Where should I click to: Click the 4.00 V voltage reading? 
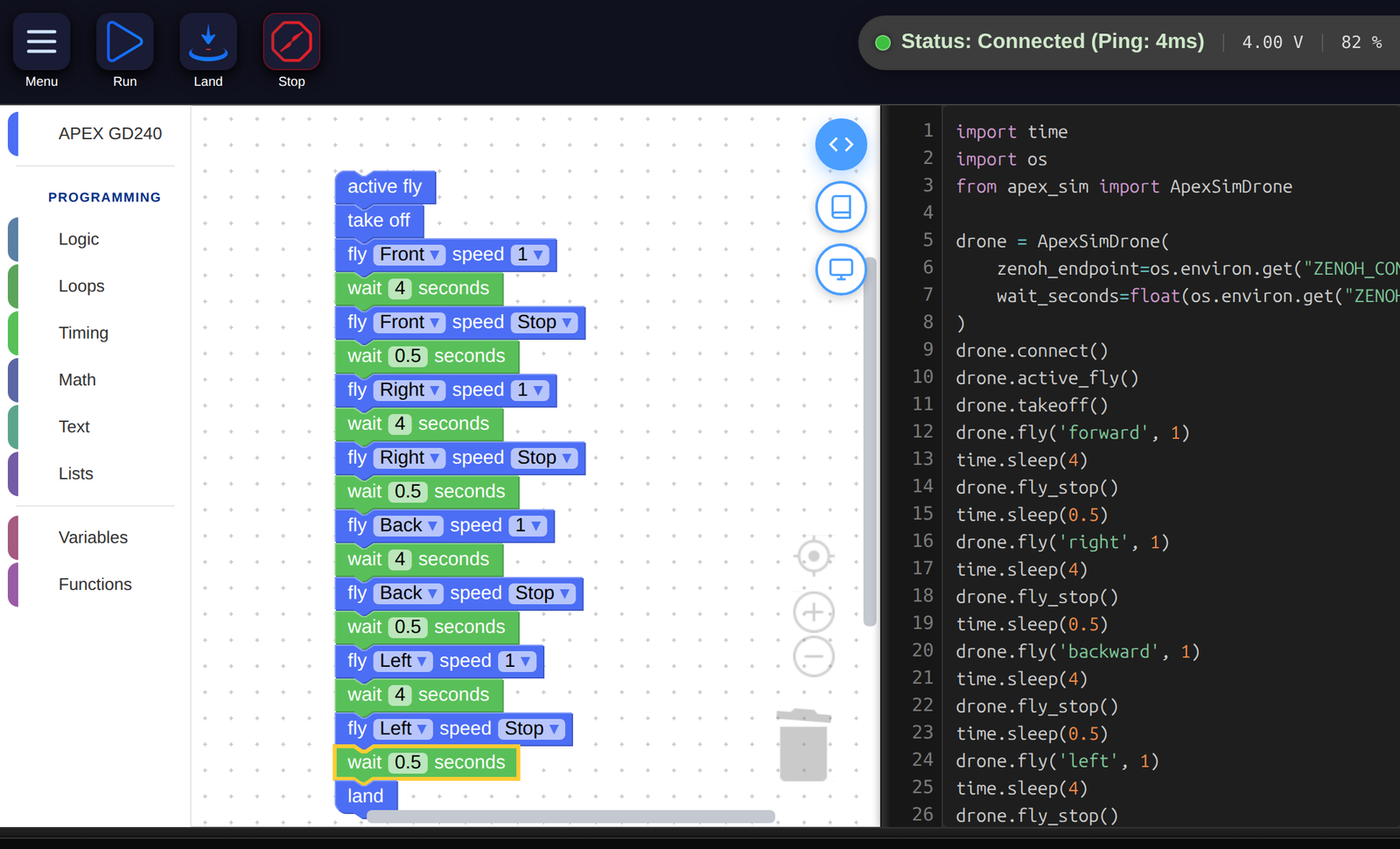(1272, 42)
